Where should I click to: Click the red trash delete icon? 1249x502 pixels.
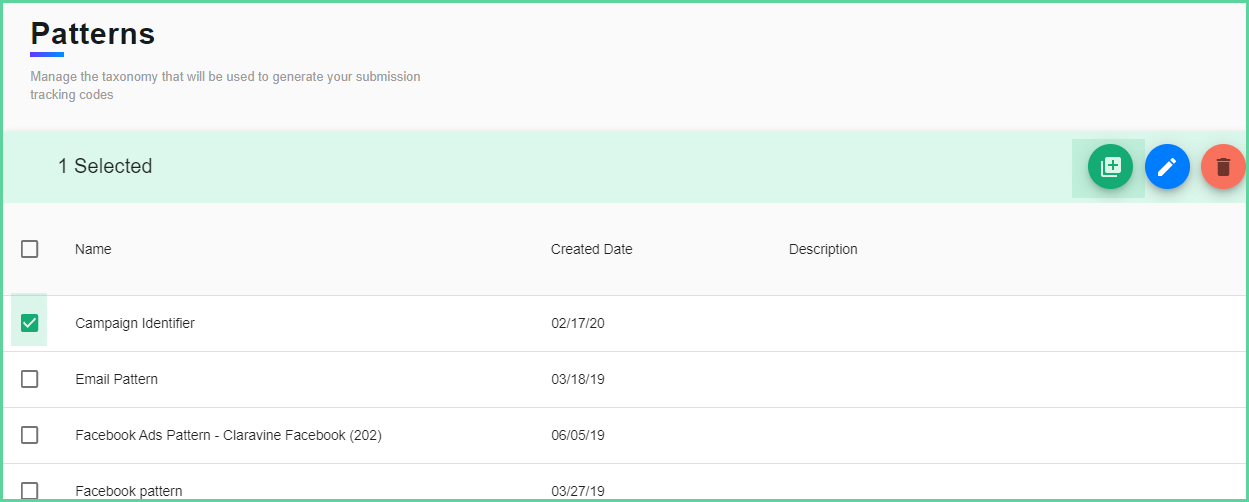pyautogui.click(x=1223, y=167)
